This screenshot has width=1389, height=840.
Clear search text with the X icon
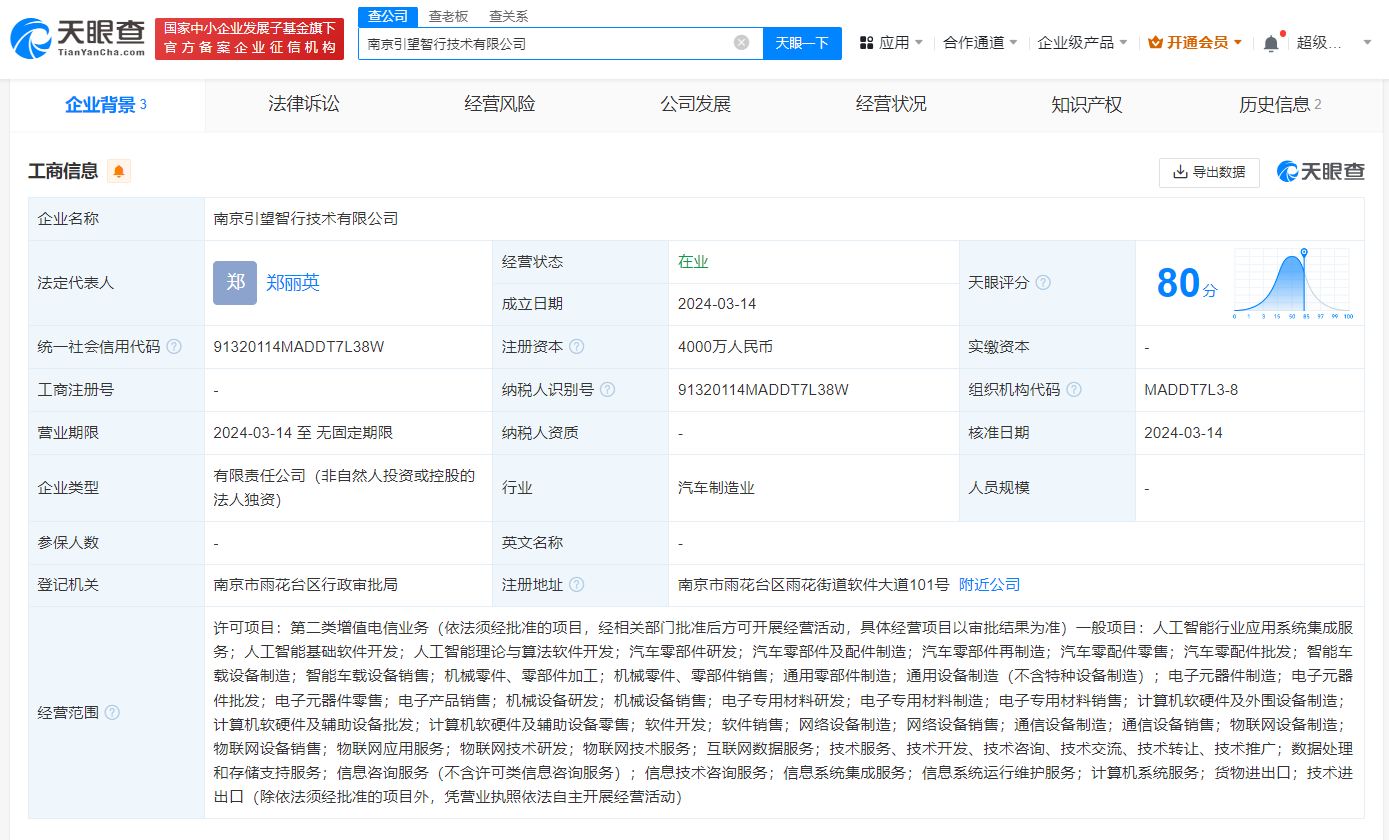(741, 43)
